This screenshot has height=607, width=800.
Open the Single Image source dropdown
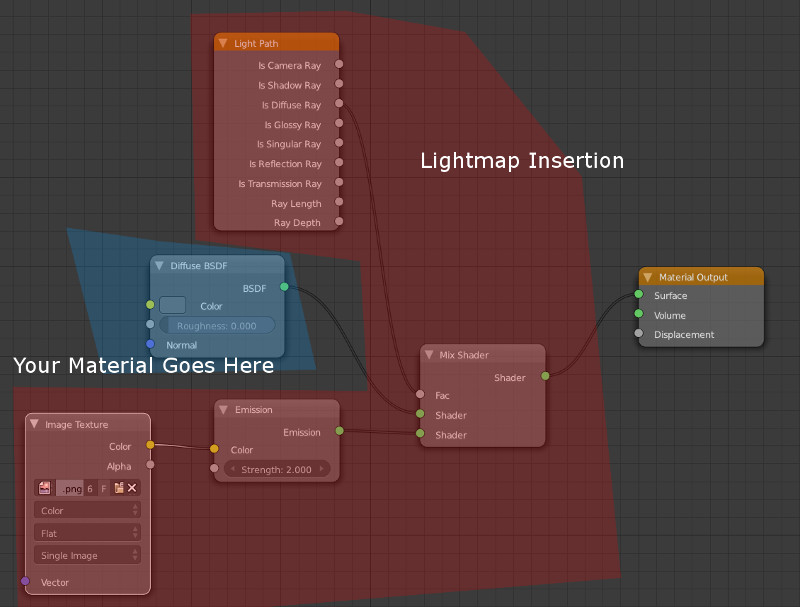point(87,555)
